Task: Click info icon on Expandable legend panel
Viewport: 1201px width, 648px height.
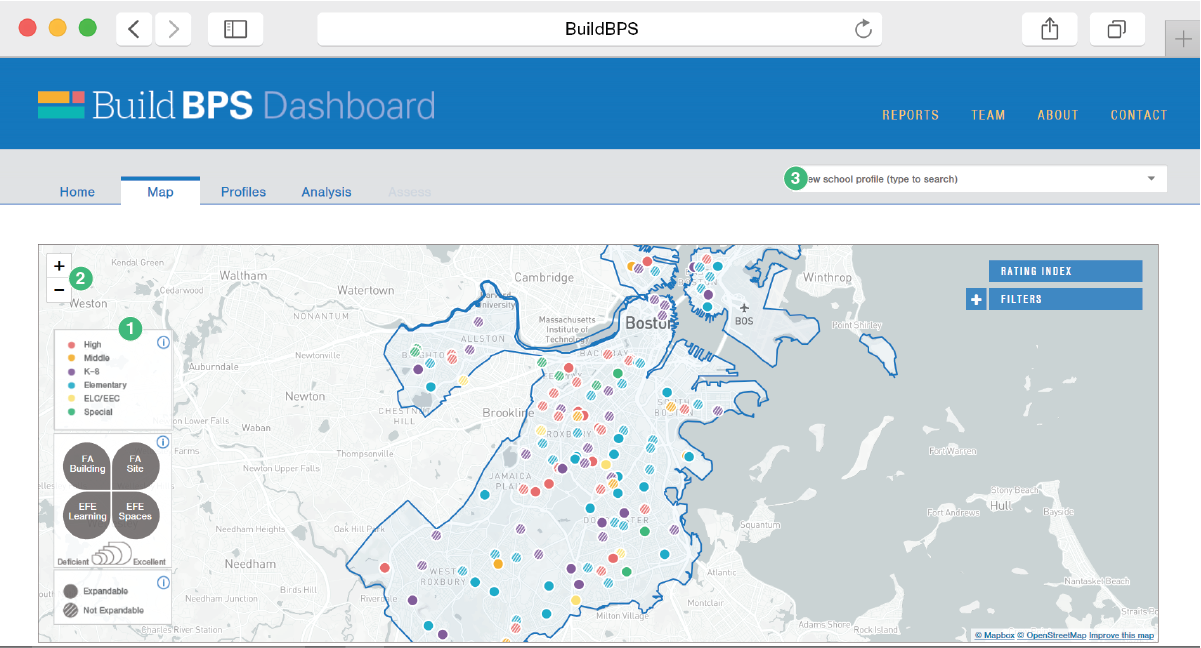Action: [x=163, y=583]
